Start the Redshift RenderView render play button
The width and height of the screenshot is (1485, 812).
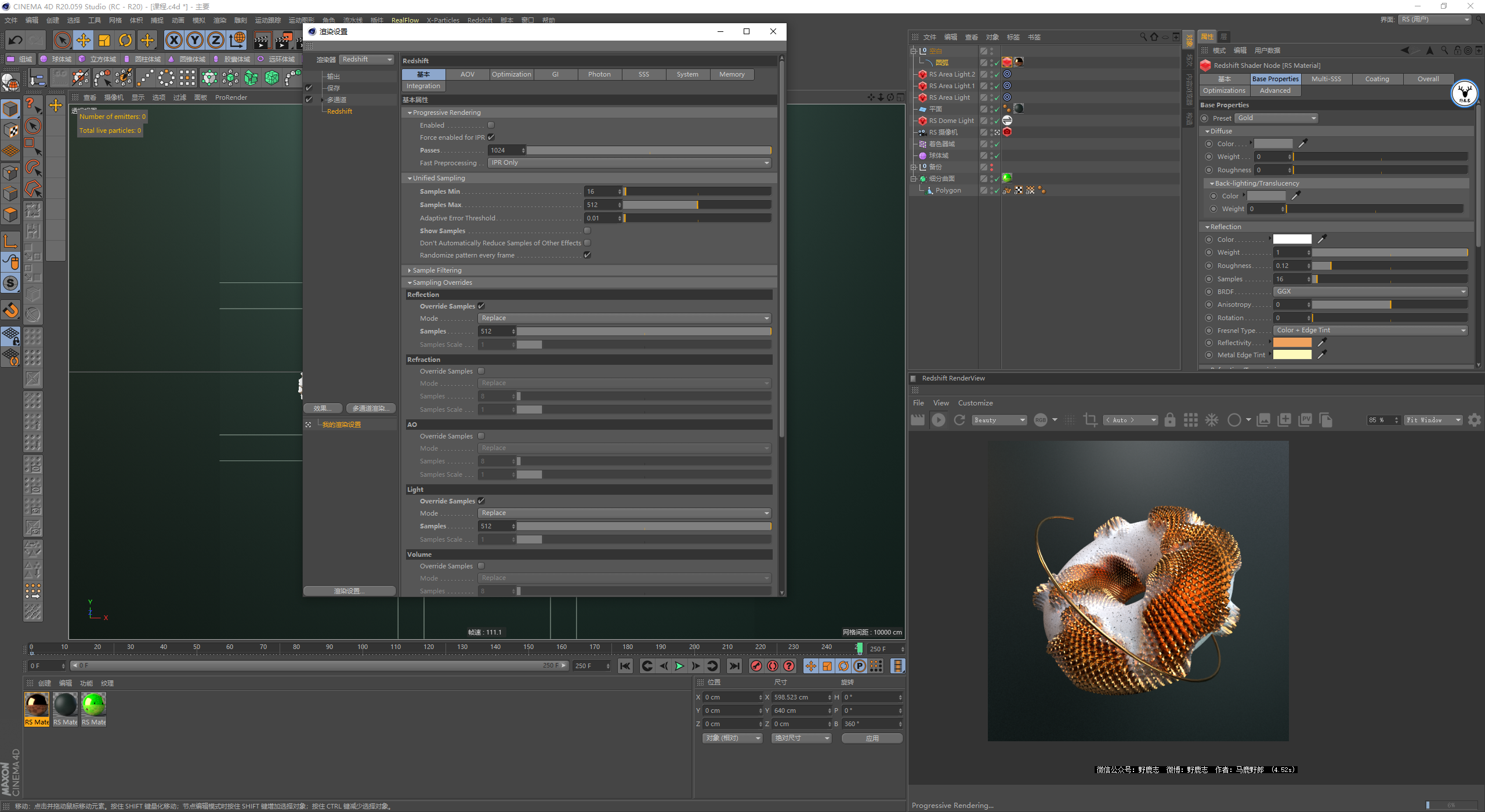(938, 420)
